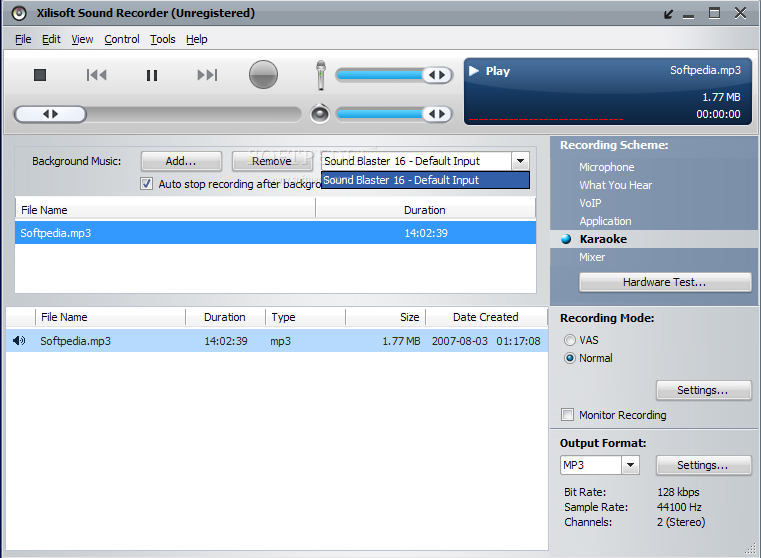Click the speaker volume icon in the toolbar
This screenshot has height=558, width=761.
(x=320, y=114)
